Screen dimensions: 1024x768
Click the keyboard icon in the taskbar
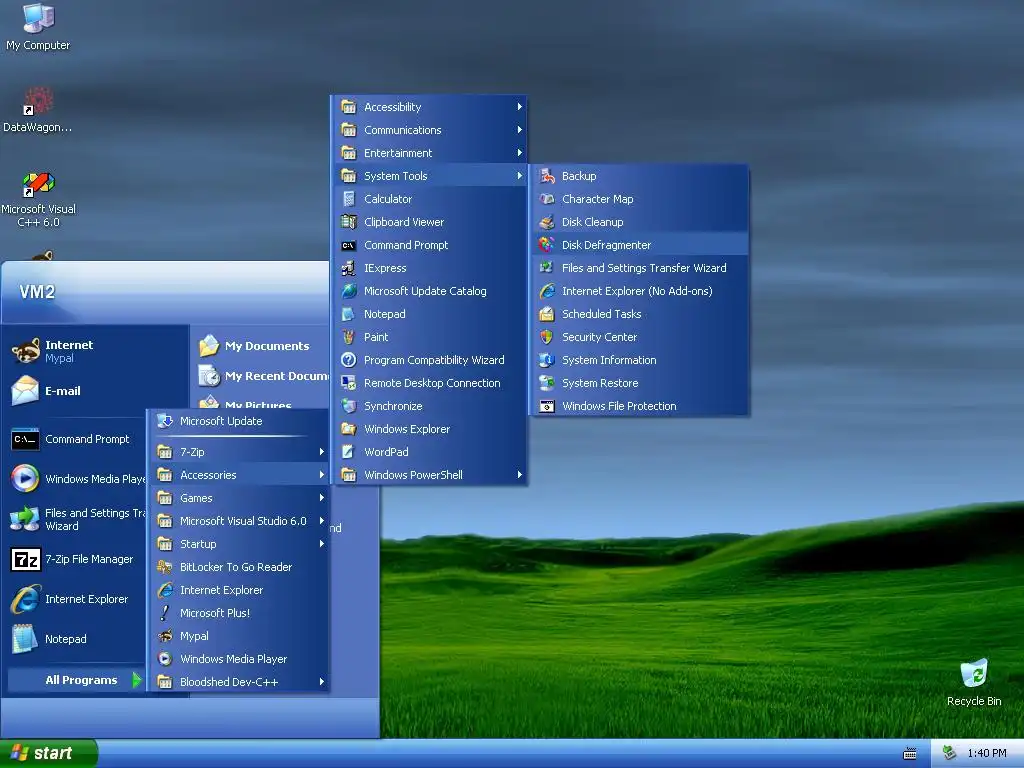(x=910, y=754)
